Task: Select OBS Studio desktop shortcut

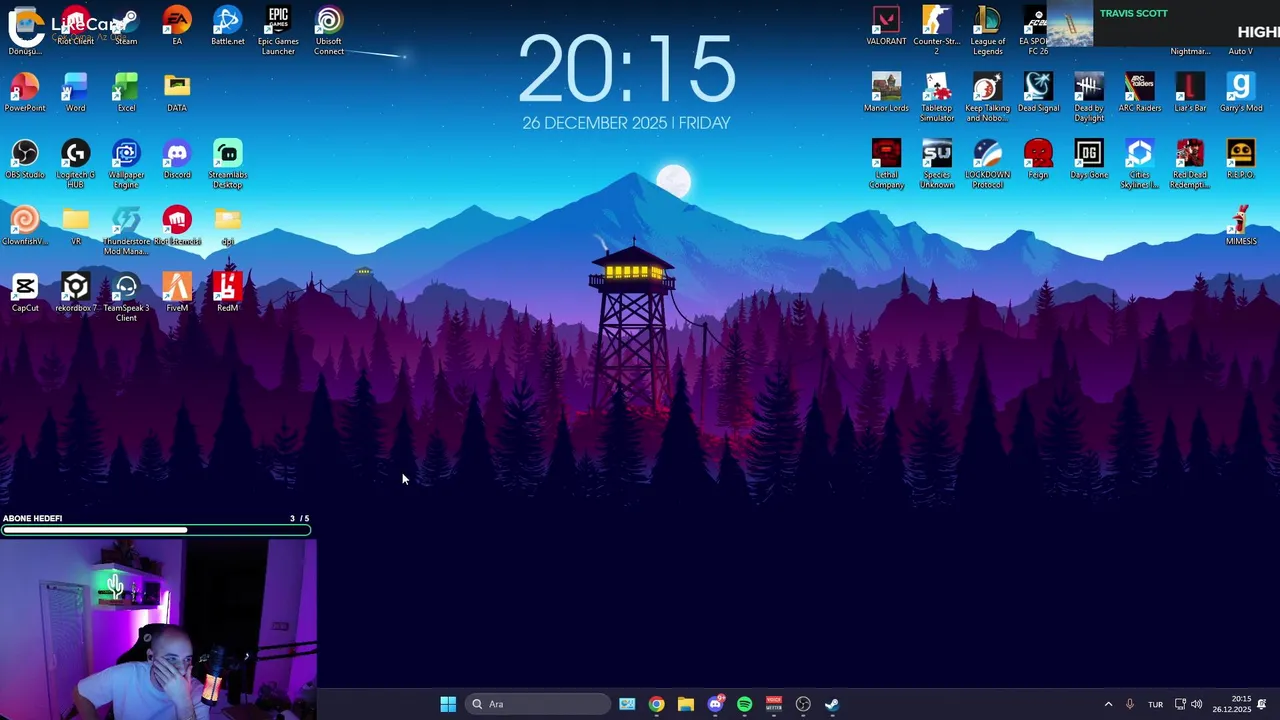Action: [25, 160]
